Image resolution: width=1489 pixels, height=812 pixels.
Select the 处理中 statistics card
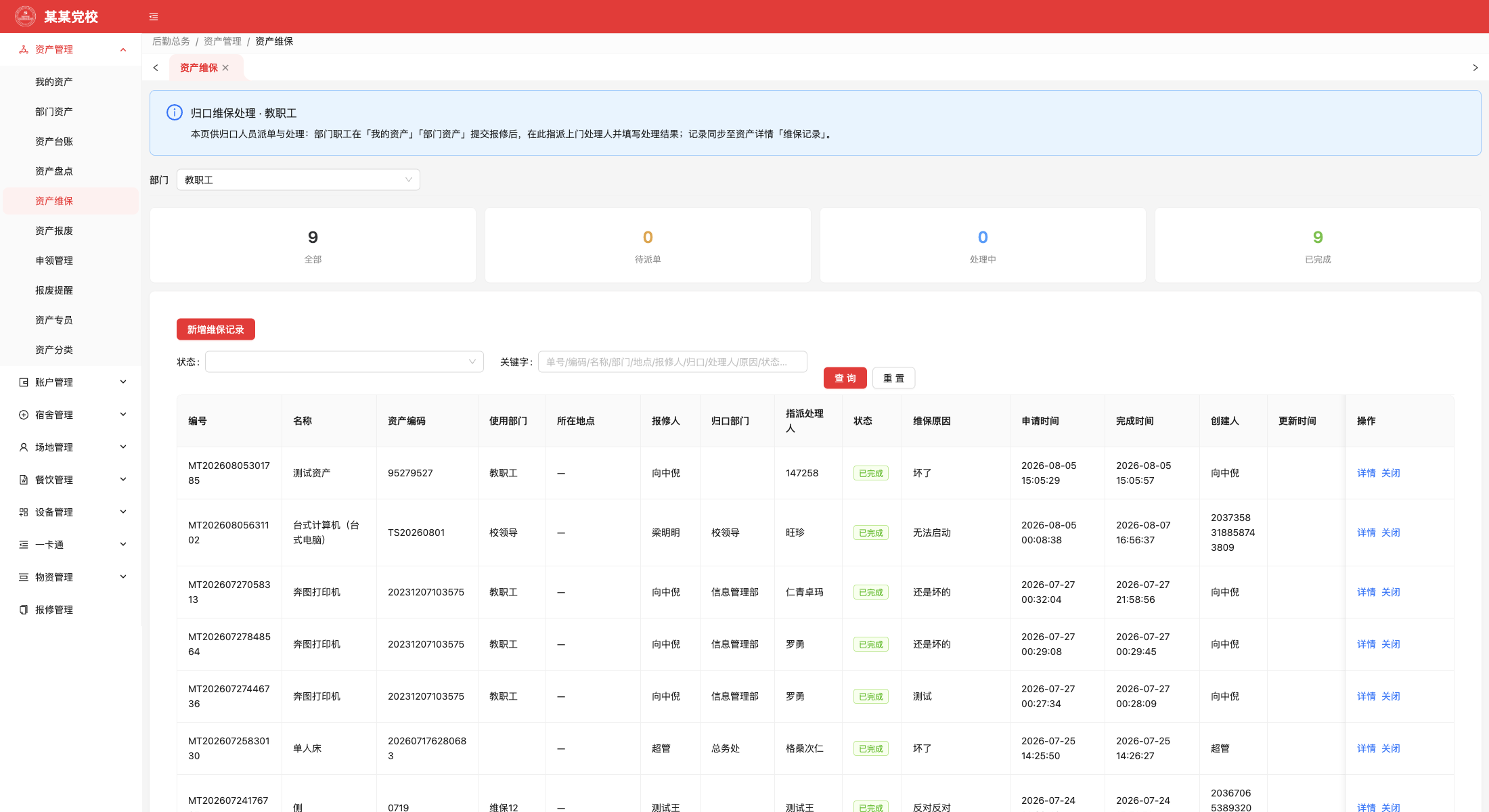point(983,245)
